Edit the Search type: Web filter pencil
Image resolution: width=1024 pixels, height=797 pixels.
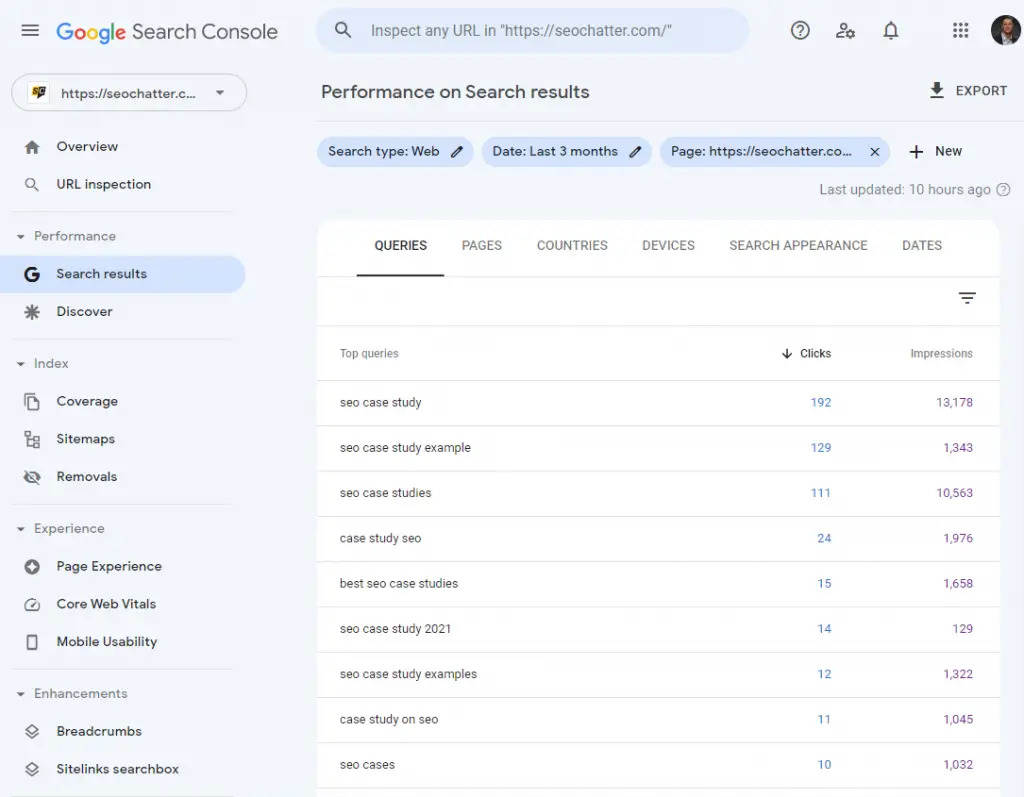[456, 152]
